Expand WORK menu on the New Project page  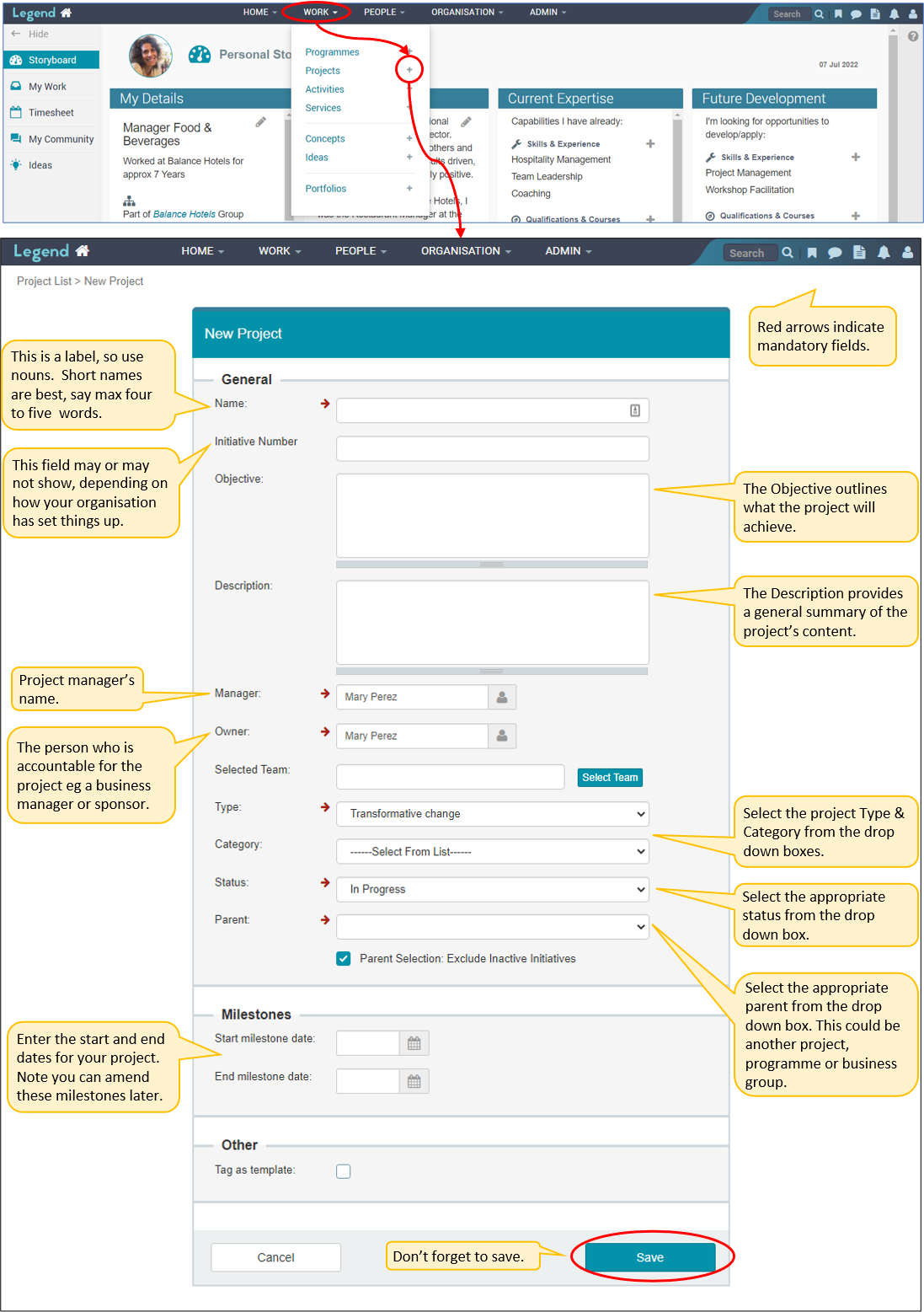point(280,251)
